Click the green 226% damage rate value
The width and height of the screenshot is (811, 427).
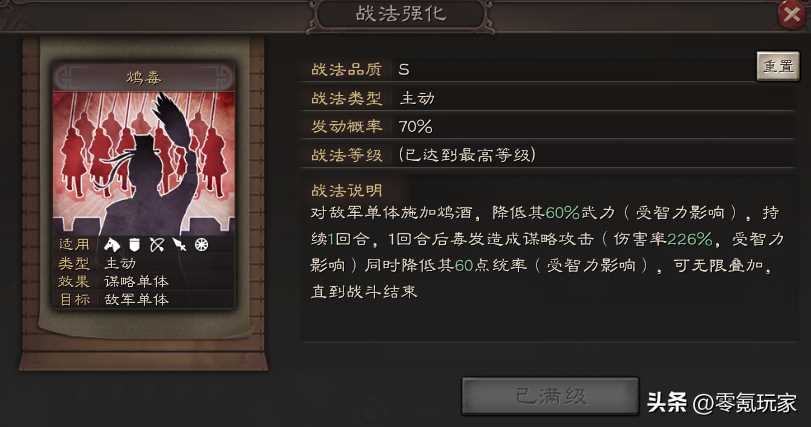point(689,239)
